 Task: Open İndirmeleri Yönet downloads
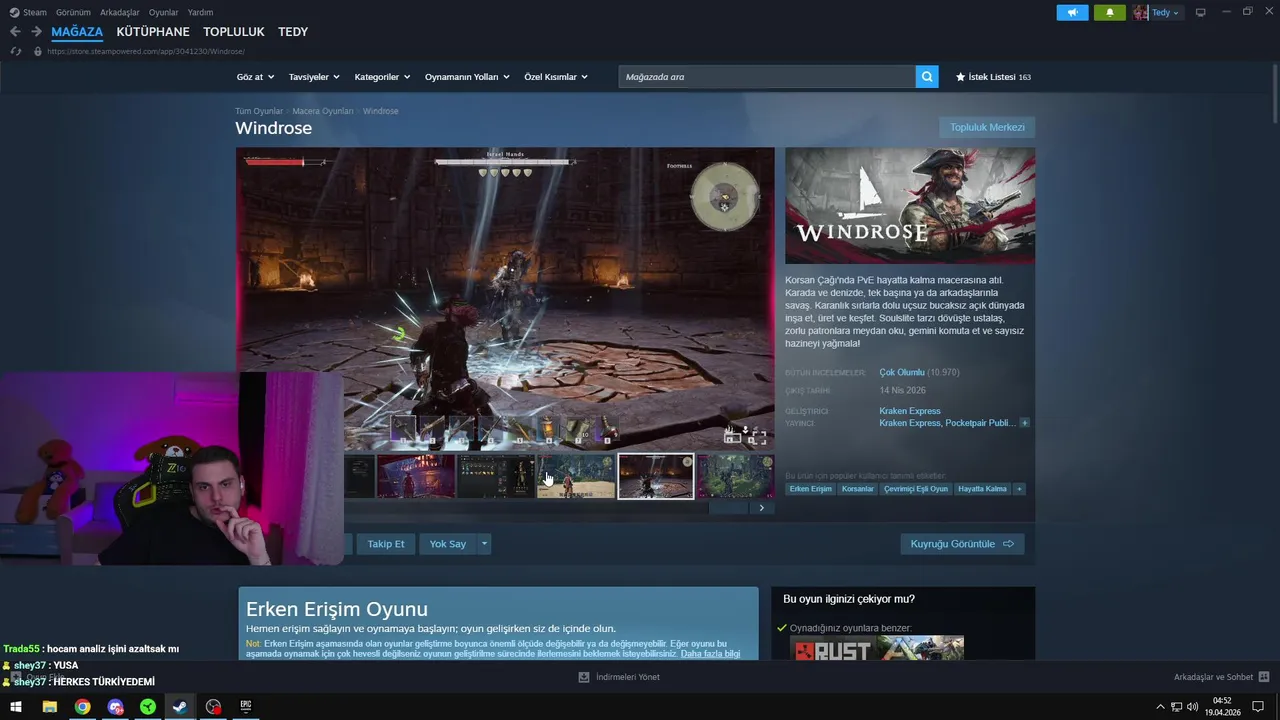(619, 677)
